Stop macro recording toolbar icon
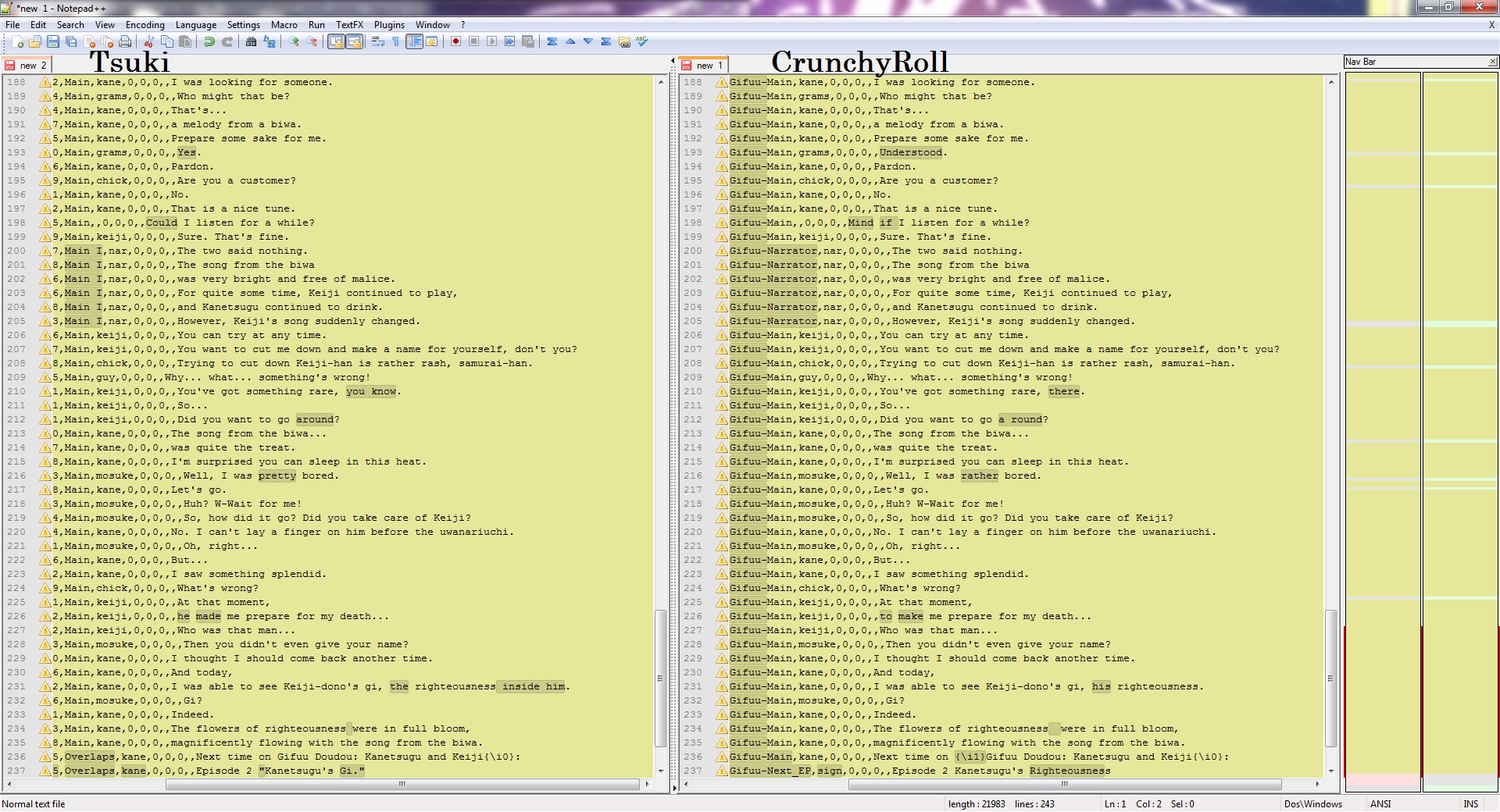This screenshot has height=812, width=1500. coord(473,41)
